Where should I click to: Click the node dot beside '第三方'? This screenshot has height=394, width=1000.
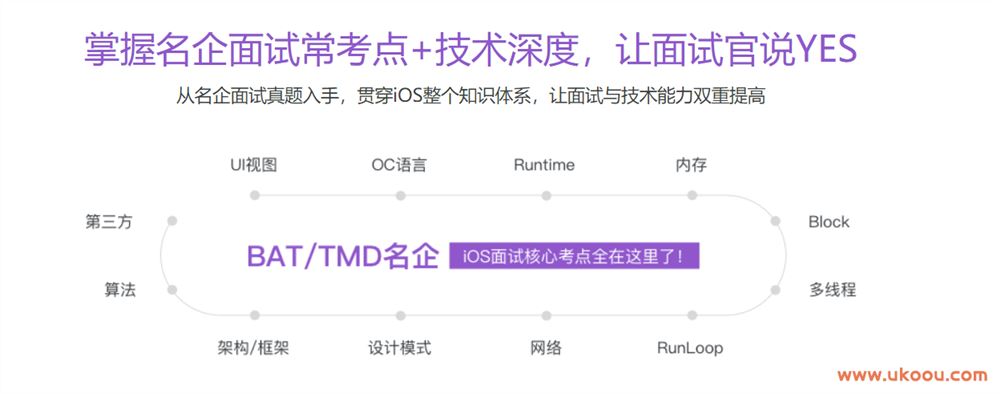(172, 221)
